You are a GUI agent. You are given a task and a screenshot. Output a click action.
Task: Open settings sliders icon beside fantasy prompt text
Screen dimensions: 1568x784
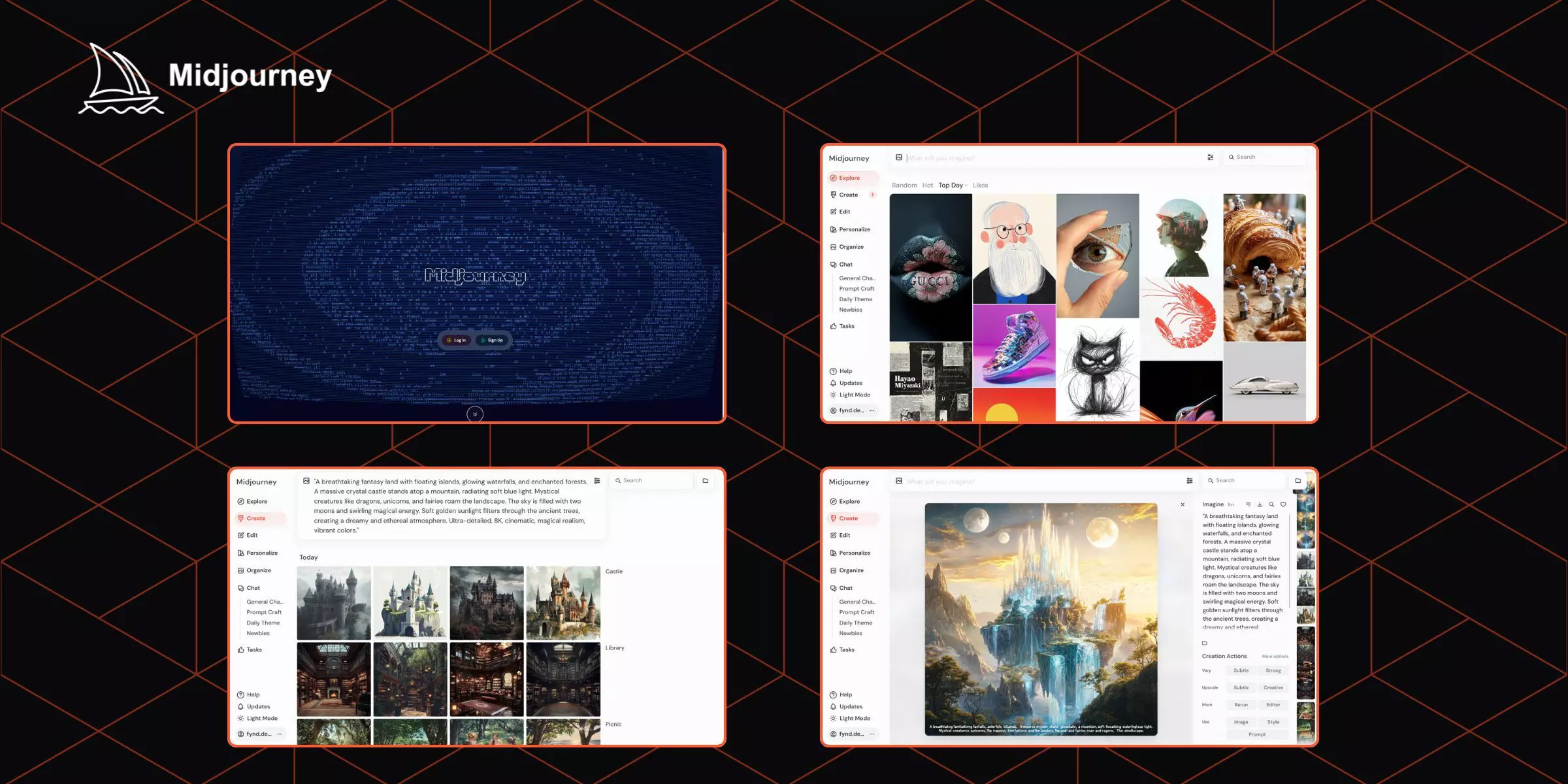(x=597, y=482)
